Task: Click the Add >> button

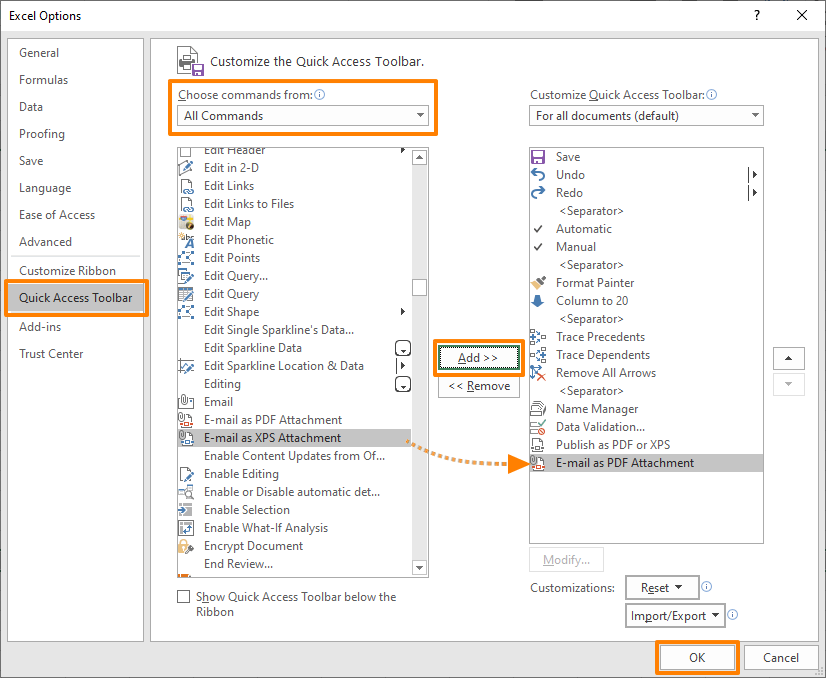Action: (478, 358)
